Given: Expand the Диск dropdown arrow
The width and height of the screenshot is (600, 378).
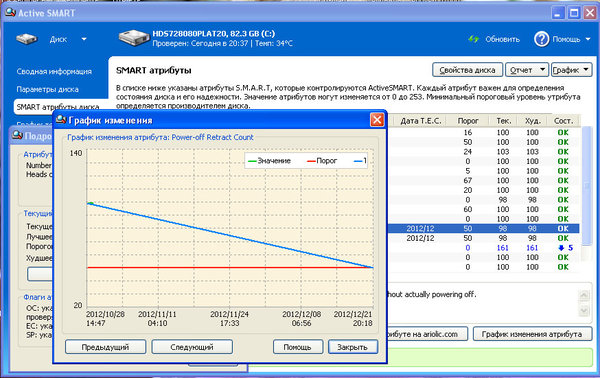Looking at the screenshot, I should pos(84,39).
